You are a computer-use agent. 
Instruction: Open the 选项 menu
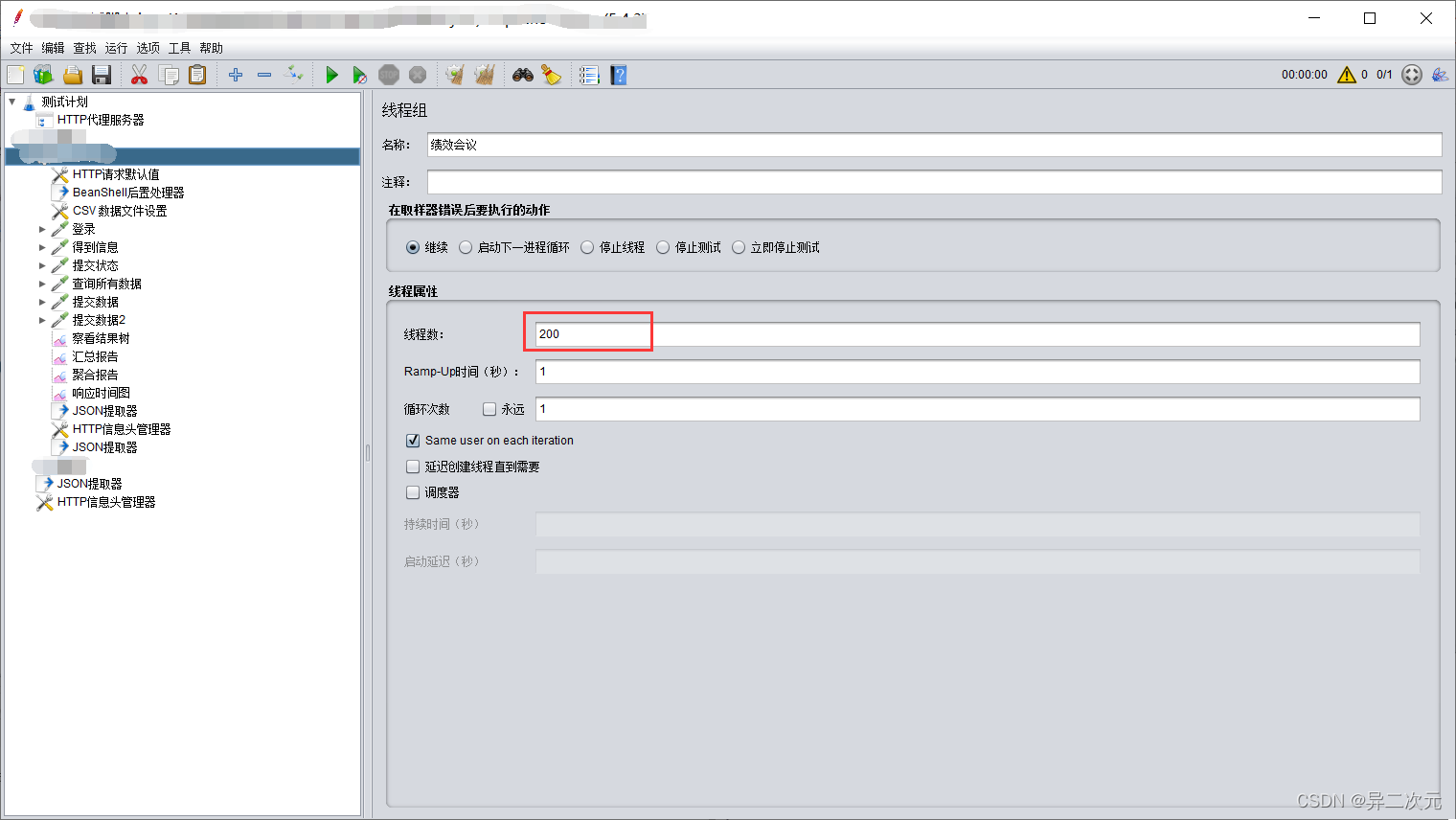(x=148, y=48)
